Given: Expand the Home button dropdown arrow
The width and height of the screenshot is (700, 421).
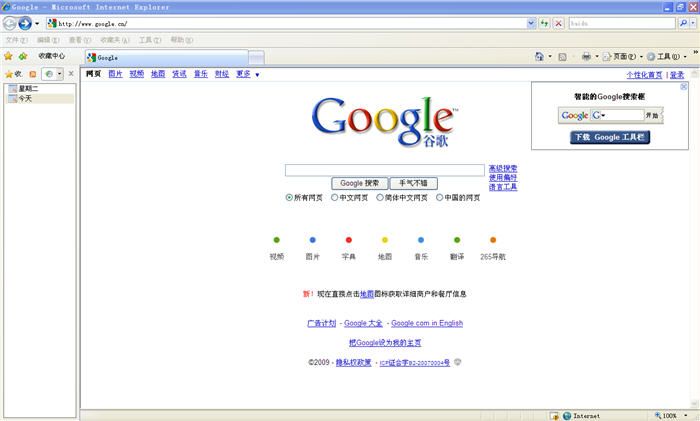Looking at the screenshot, I should tap(550, 56).
